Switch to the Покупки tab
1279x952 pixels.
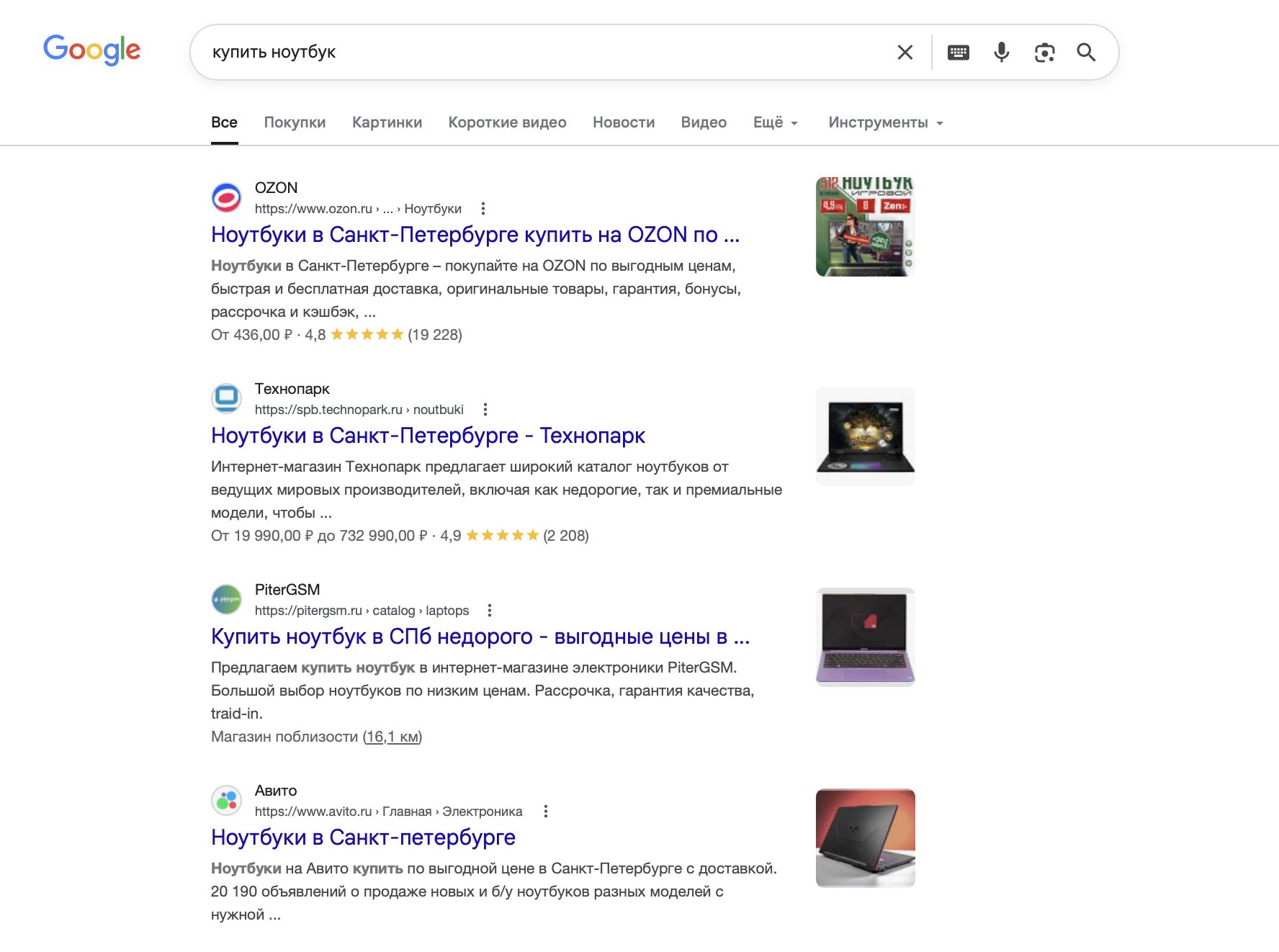point(295,122)
